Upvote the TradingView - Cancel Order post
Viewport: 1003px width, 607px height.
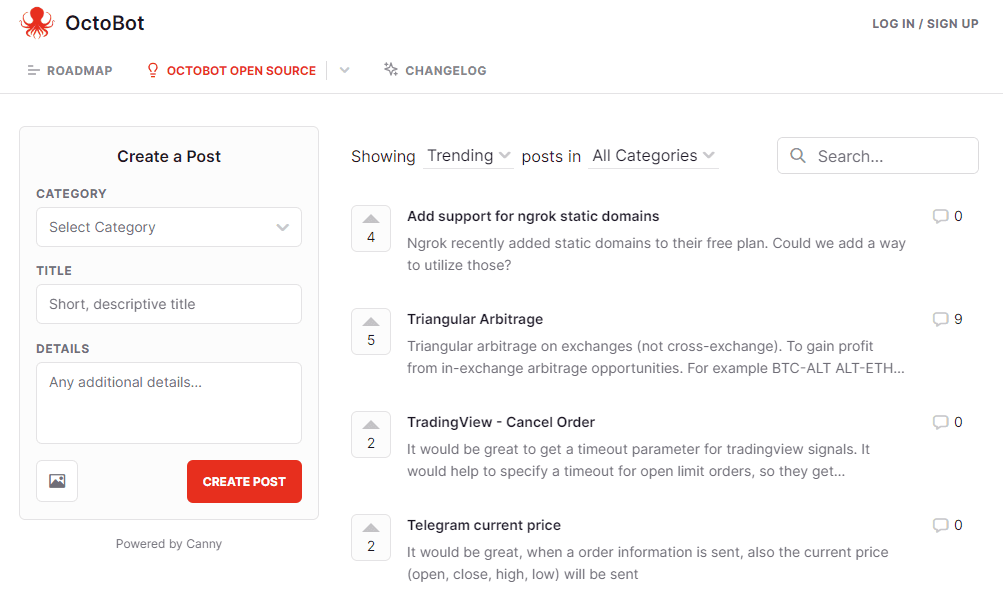(371, 434)
